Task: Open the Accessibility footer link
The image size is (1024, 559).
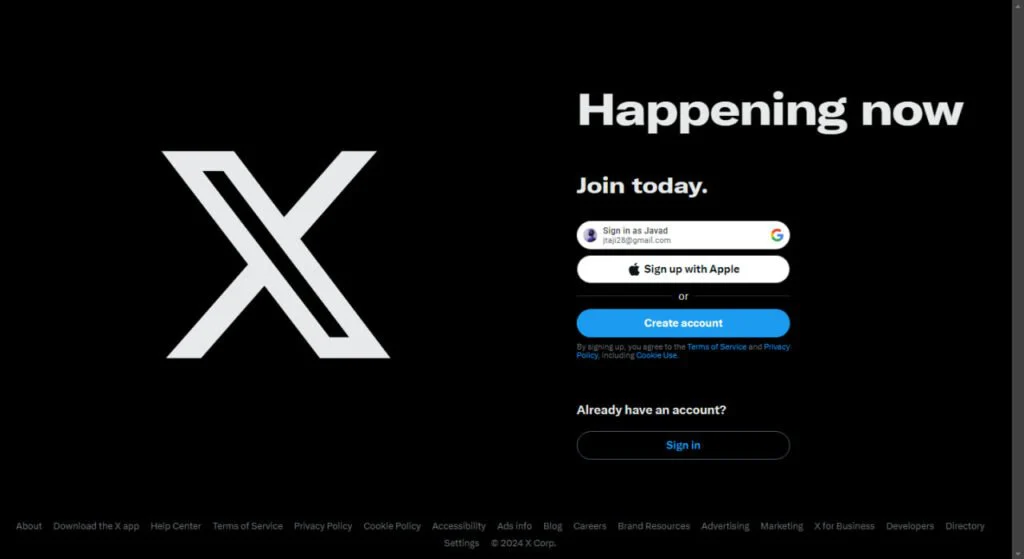Action: [x=458, y=526]
